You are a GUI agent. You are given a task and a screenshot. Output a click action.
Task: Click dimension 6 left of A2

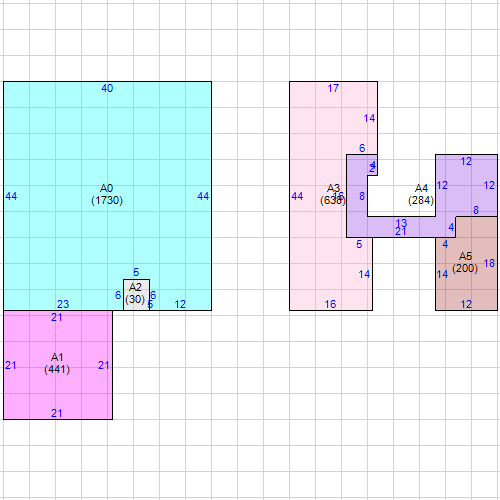pos(118,295)
